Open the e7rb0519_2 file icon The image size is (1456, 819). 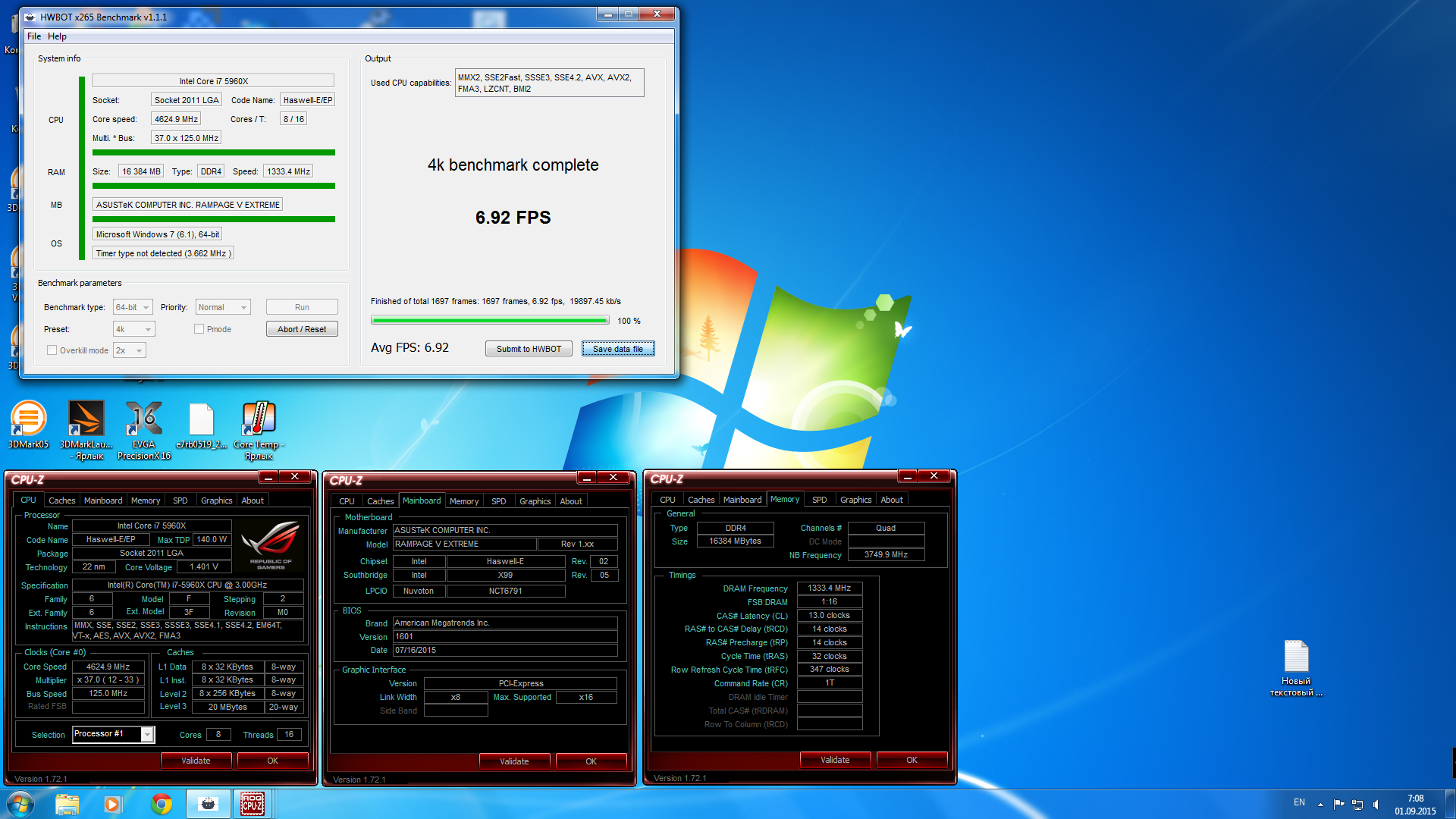(202, 425)
